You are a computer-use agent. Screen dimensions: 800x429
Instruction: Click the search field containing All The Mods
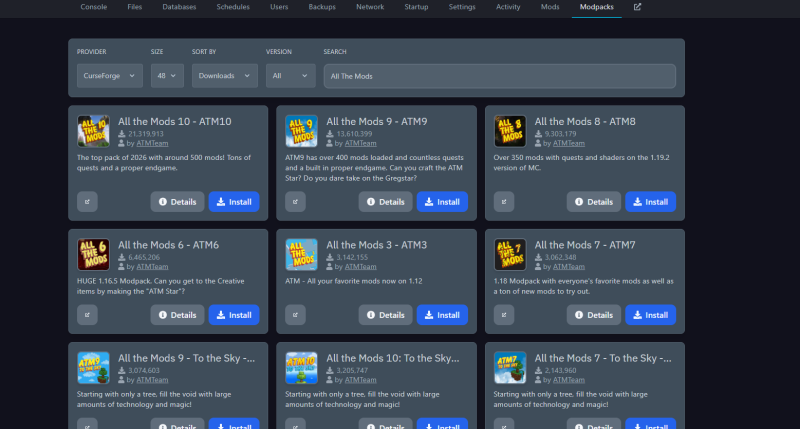[x=499, y=76]
